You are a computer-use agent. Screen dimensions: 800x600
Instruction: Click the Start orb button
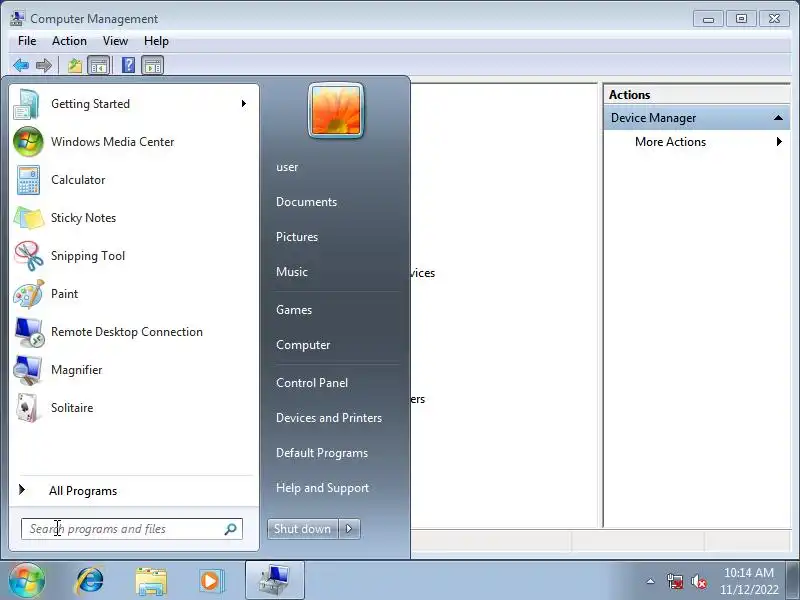coord(27,581)
